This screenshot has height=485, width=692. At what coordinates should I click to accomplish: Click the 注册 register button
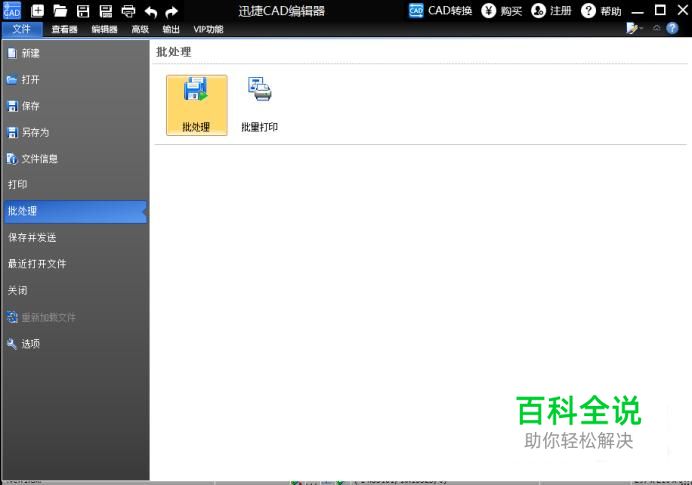552,11
